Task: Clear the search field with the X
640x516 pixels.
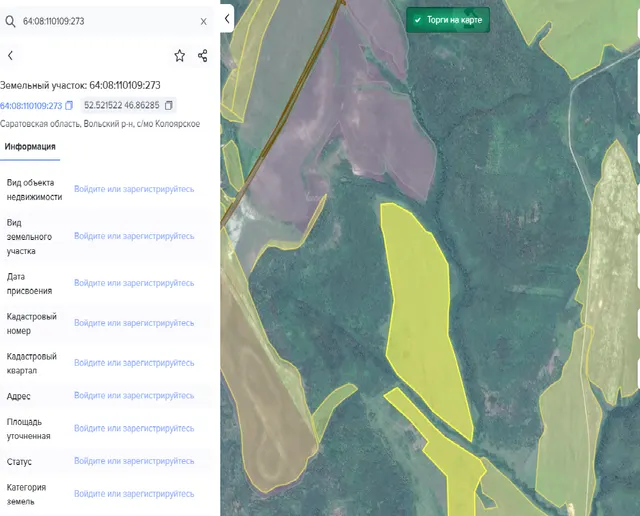Action: click(x=204, y=22)
